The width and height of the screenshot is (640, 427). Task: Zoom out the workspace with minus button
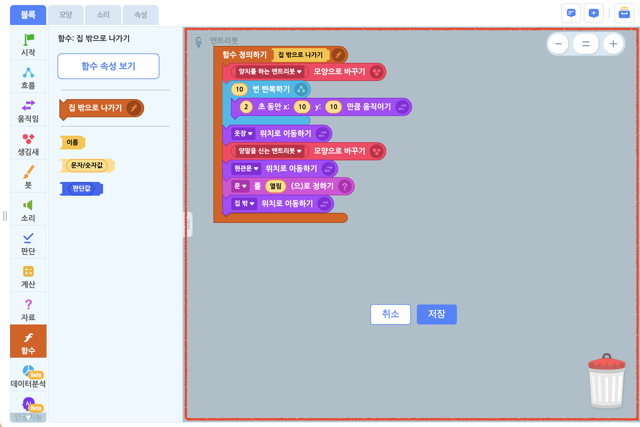tap(558, 44)
